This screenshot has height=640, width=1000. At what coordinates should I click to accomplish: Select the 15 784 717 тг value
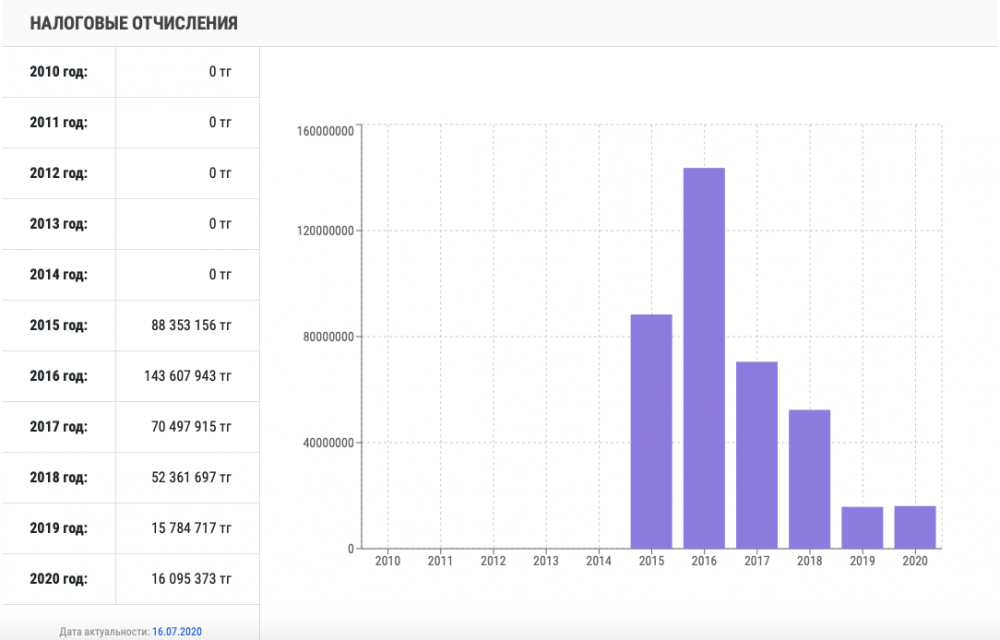pyautogui.click(x=190, y=528)
